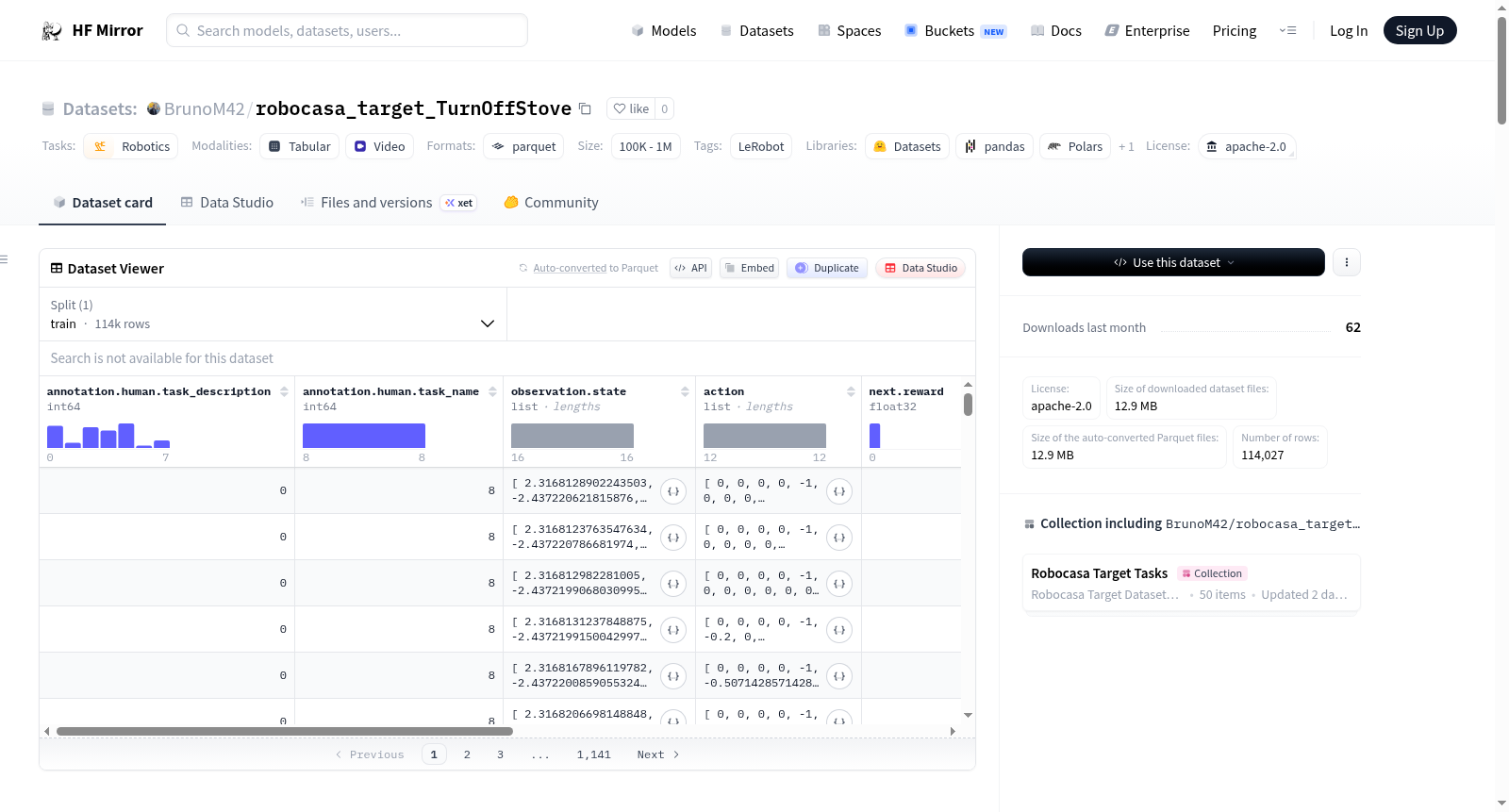Open the Data Studio tab beside Dataset card
This screenshot has width=1509, height=812.
point(227,203)
